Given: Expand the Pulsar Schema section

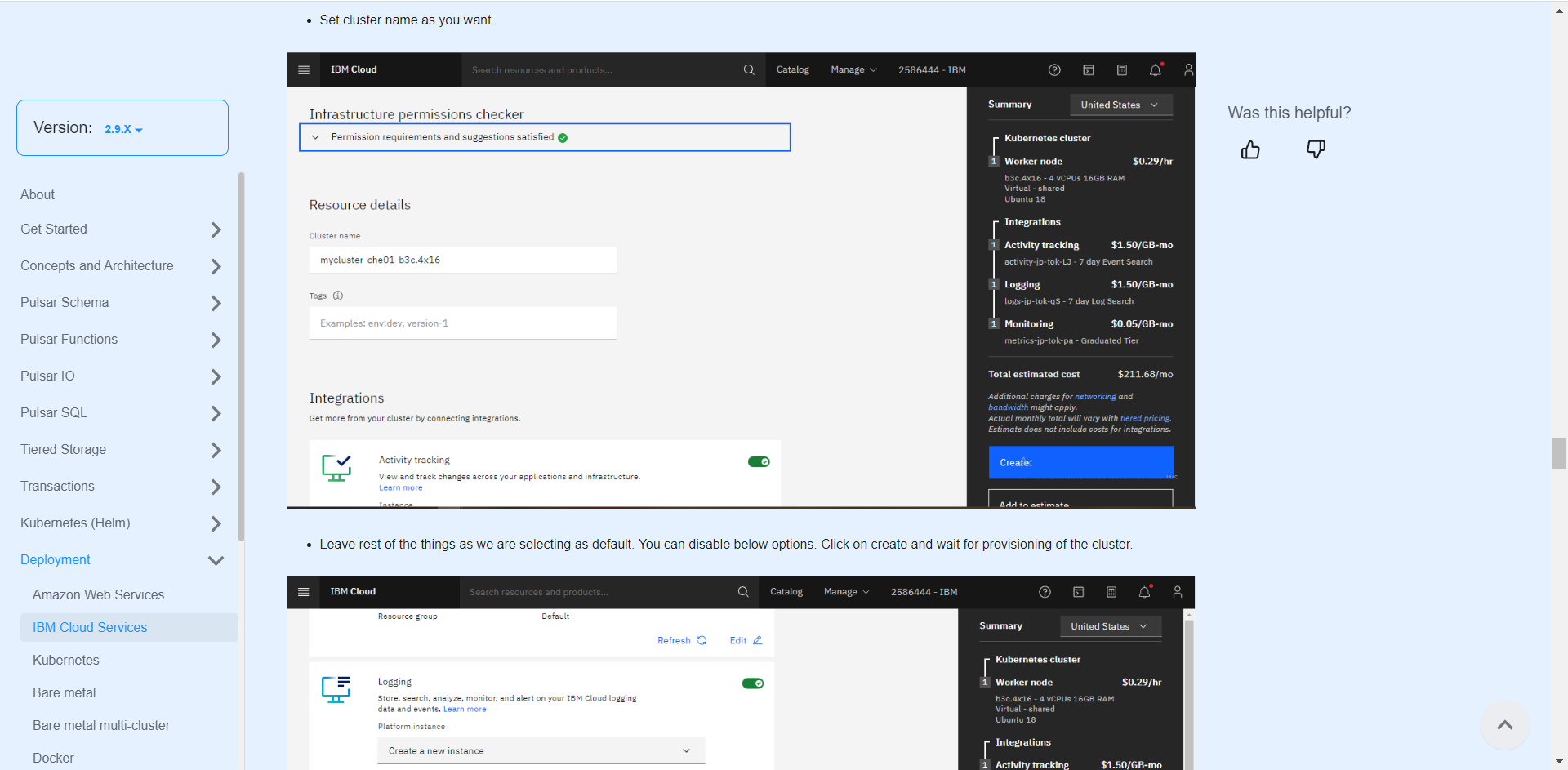Looking at the screenshot, I should pos(216,303).
